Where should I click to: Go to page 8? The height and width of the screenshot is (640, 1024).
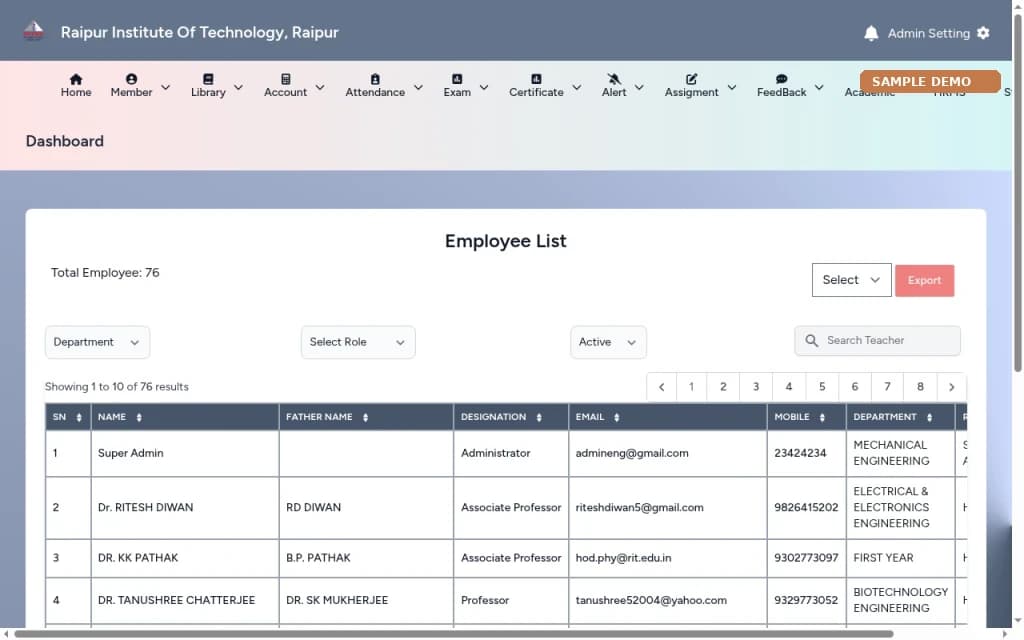click(x=920, y=387)
